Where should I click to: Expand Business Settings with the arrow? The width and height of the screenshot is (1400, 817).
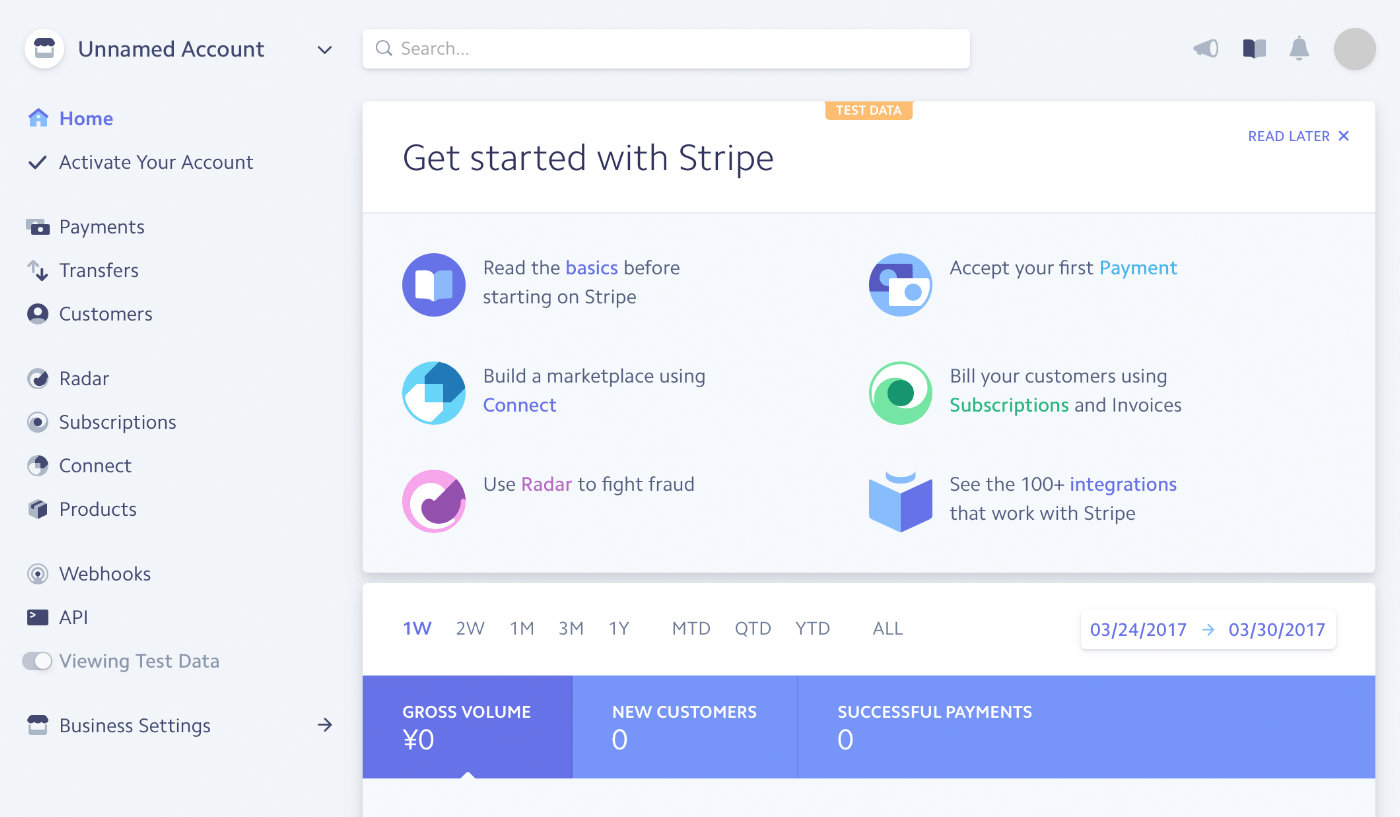(x=324, y=725)
